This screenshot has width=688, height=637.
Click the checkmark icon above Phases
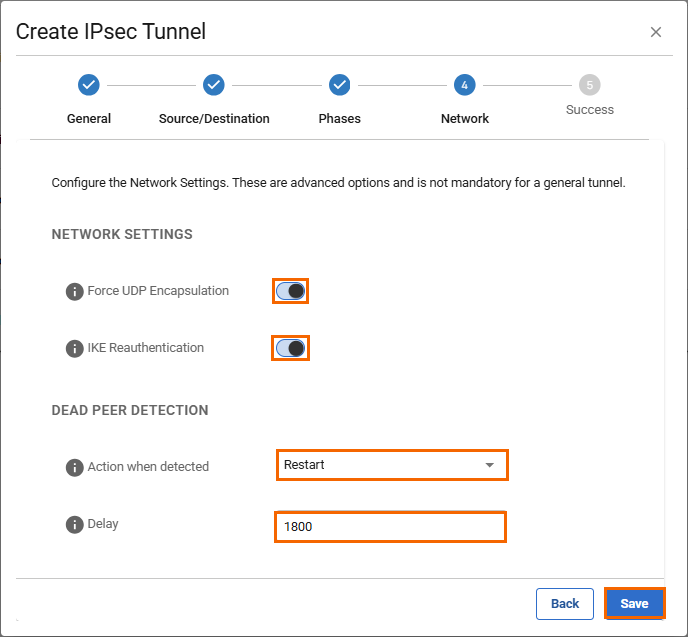click(x=339, y=85)
